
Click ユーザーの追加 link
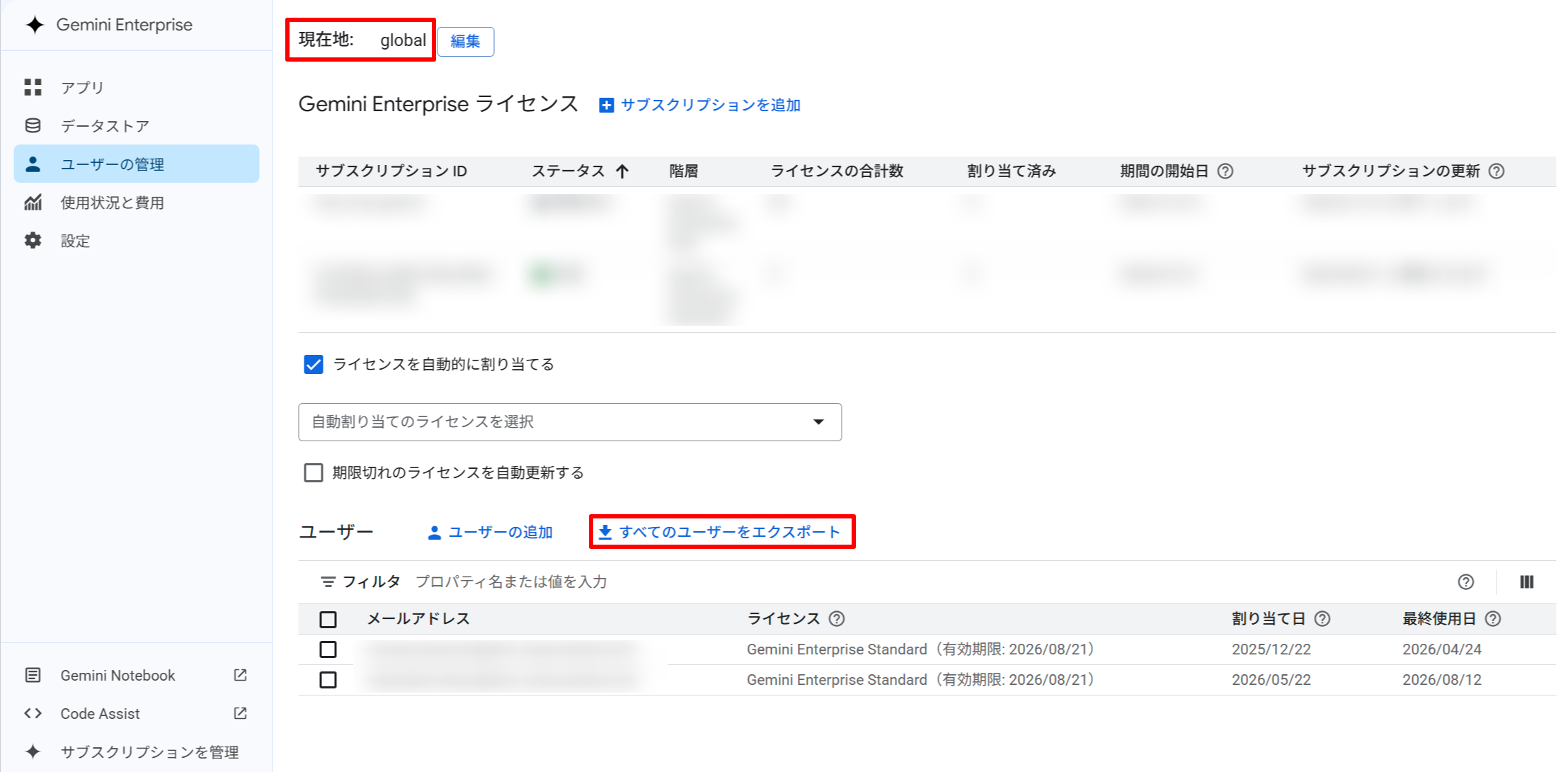pos(491,533)
